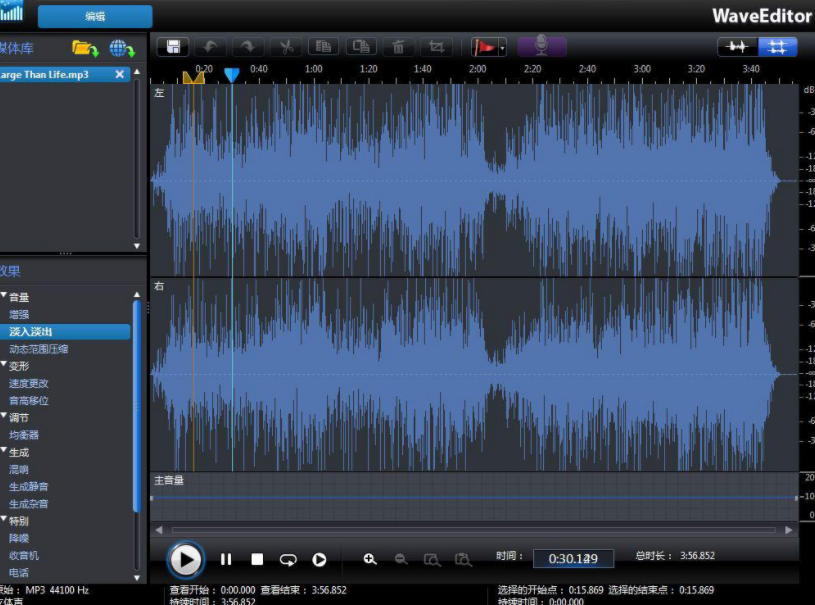
Task: Click the 左 left channel waveform
Action: pyautogui.click(x=474, y=180)
